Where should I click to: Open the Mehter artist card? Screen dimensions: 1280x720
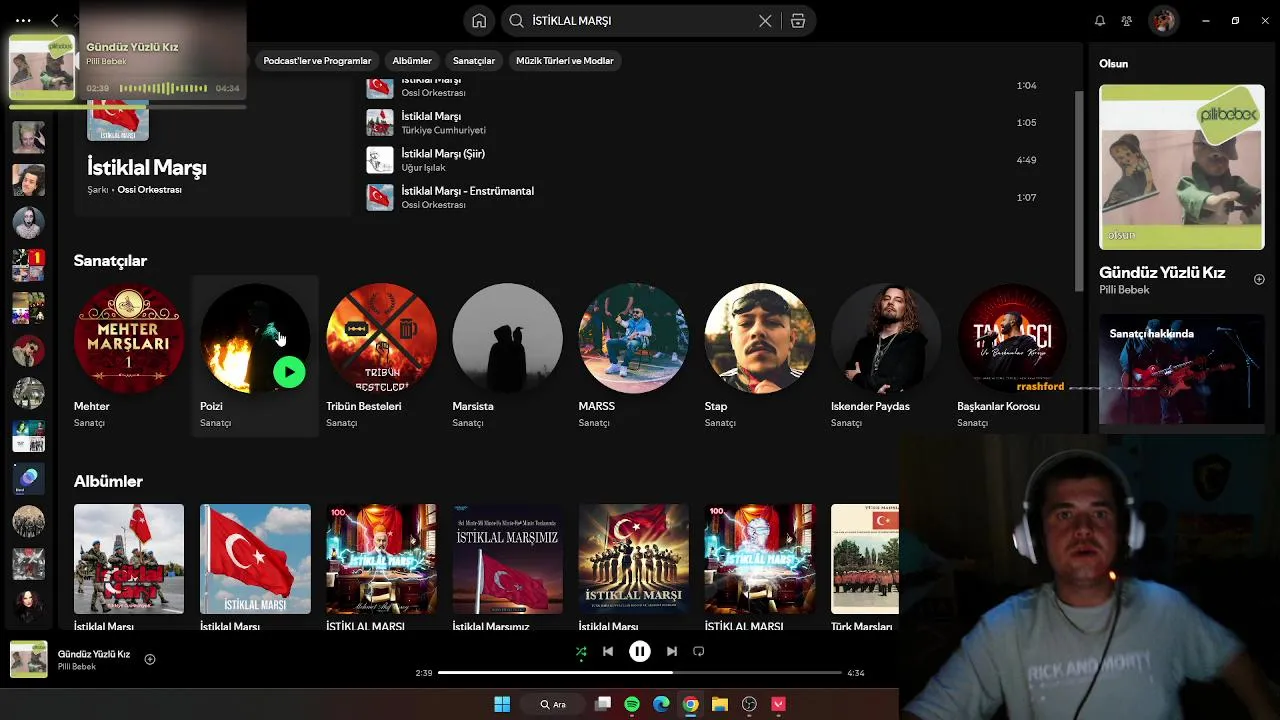[129, 356]
